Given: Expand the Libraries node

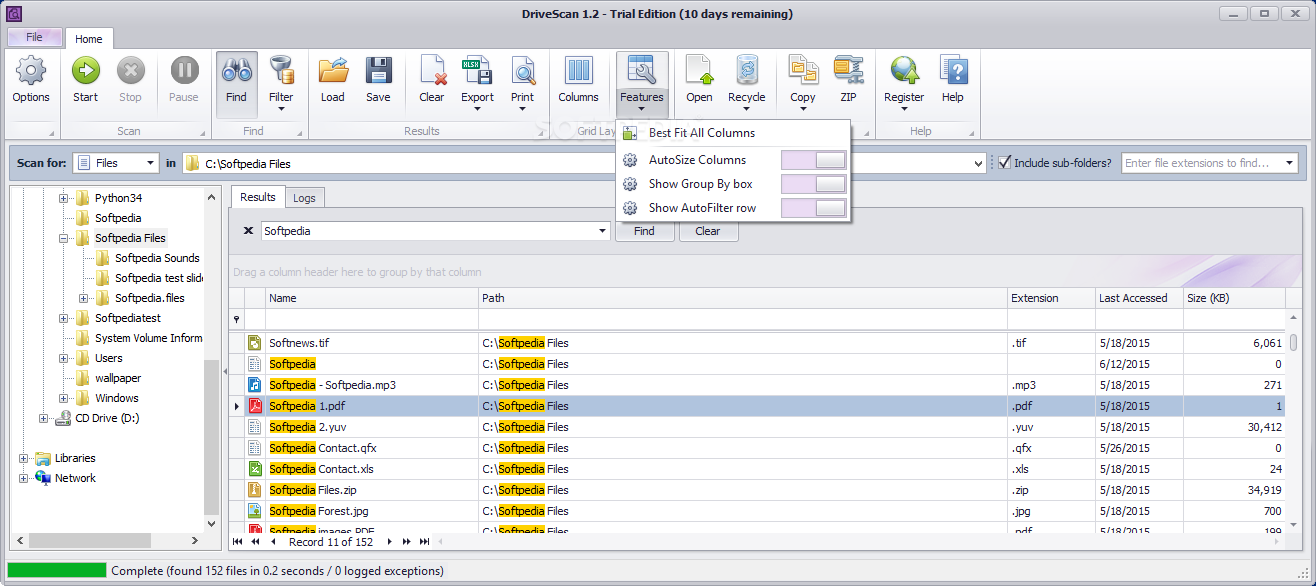Looking at the screenshot, I should [24, 458].
